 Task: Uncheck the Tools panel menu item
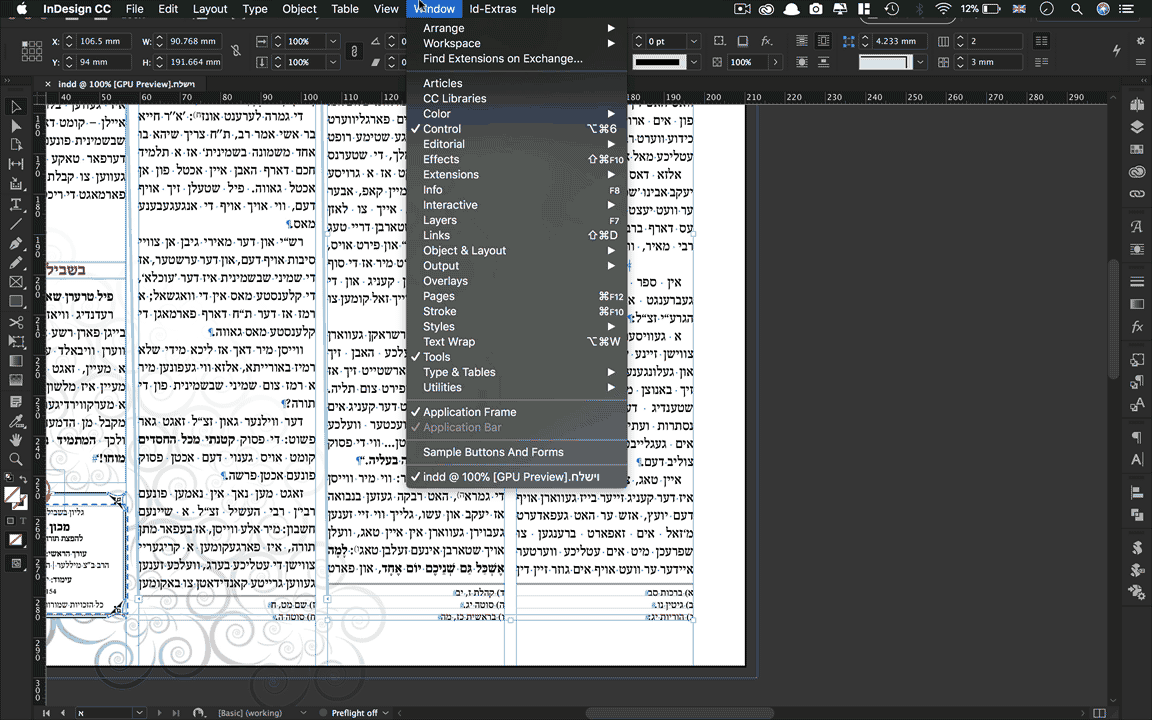point(436,357)
